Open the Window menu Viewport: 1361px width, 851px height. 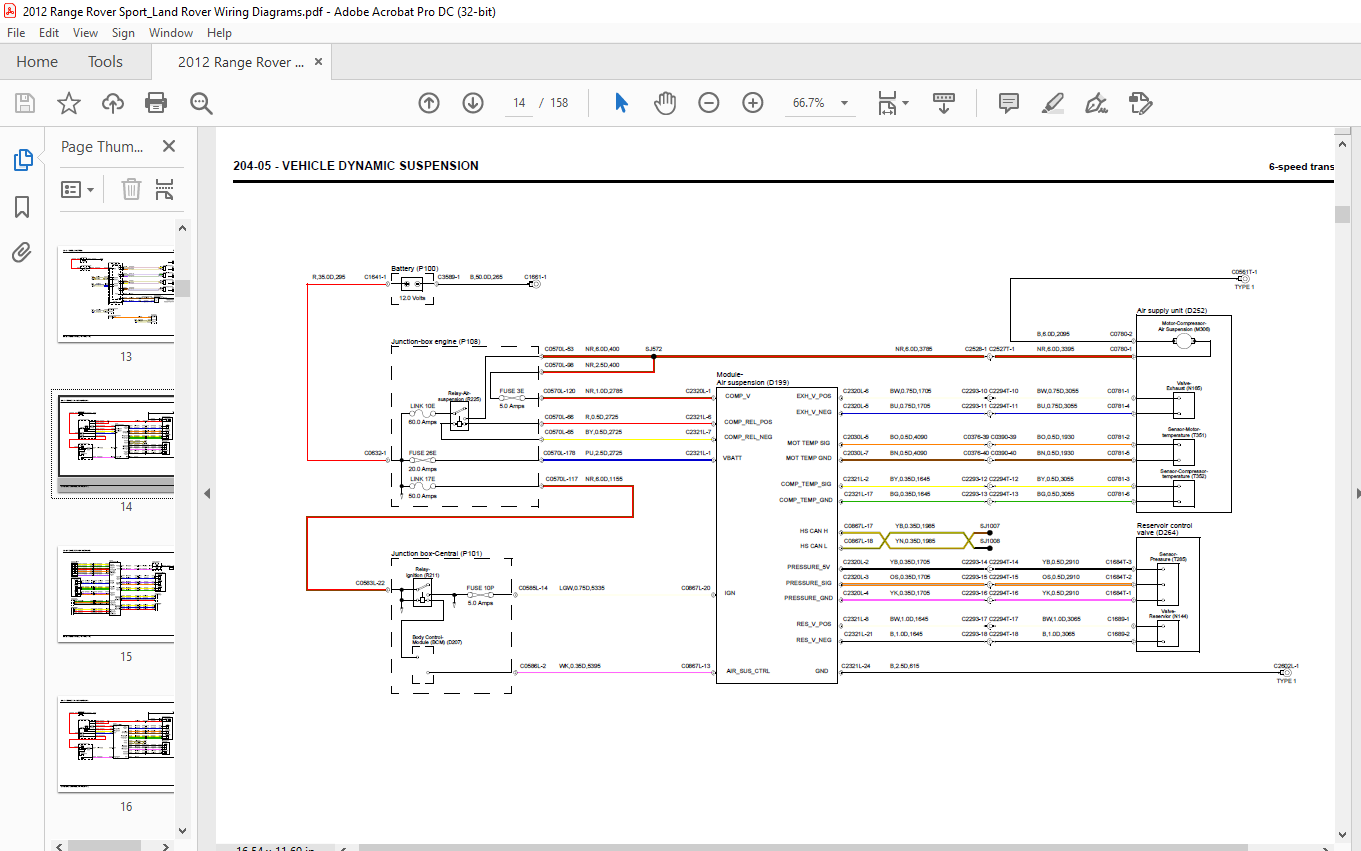pyautogui.click(x=171, y=33)
